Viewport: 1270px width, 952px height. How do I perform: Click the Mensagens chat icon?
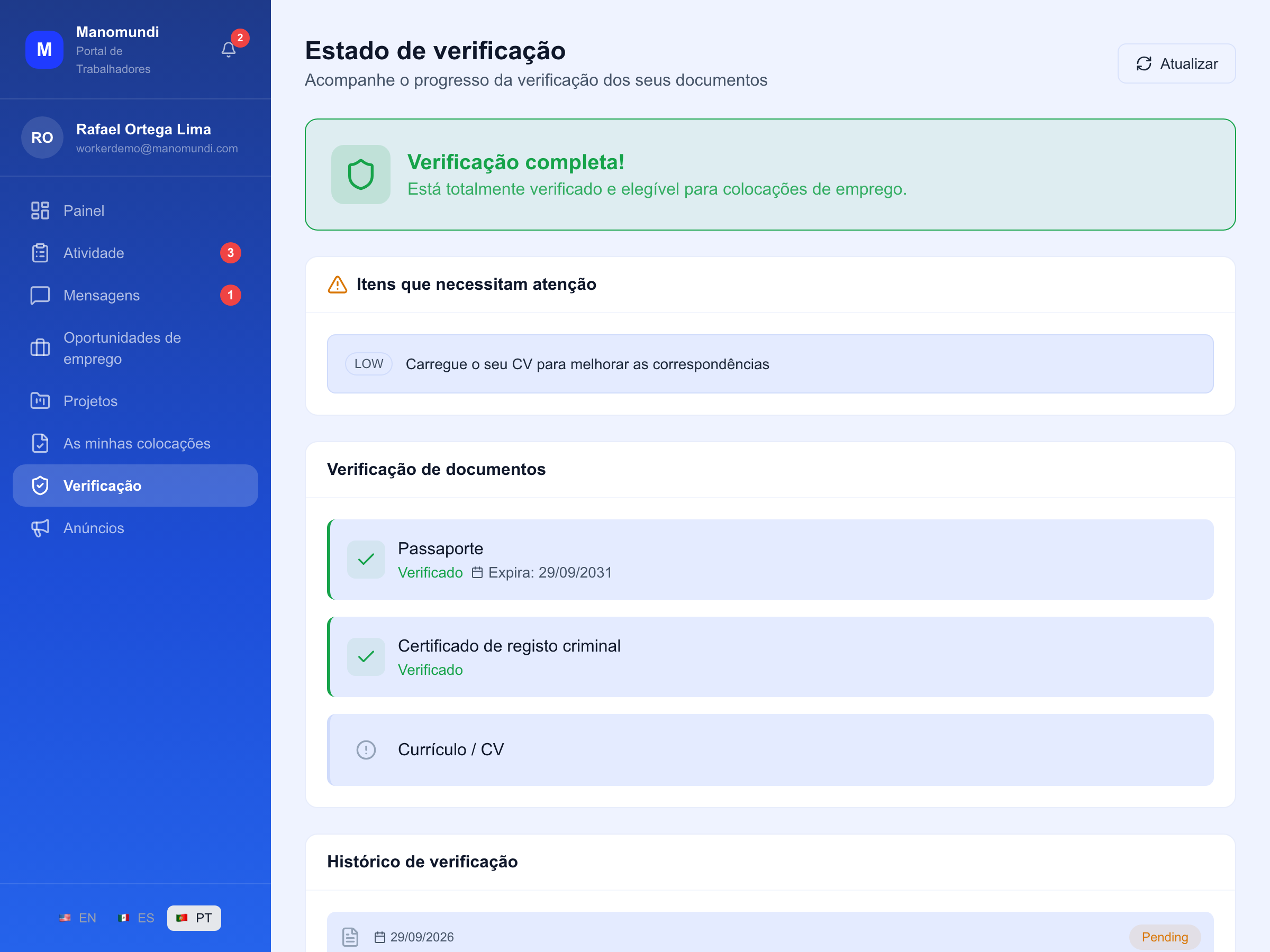point(40,296)
